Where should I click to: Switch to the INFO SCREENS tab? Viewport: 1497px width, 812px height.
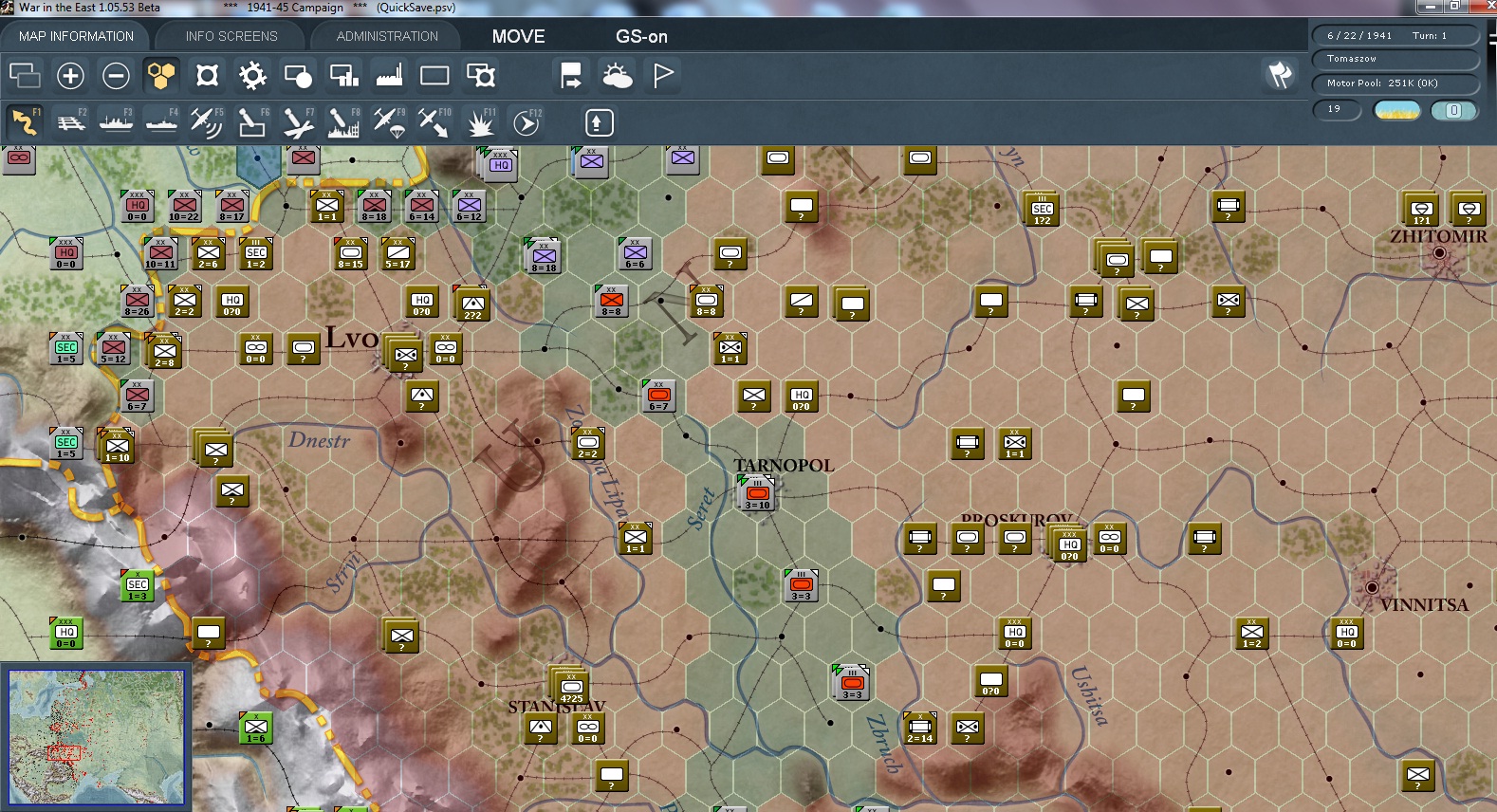coord(231,36)
